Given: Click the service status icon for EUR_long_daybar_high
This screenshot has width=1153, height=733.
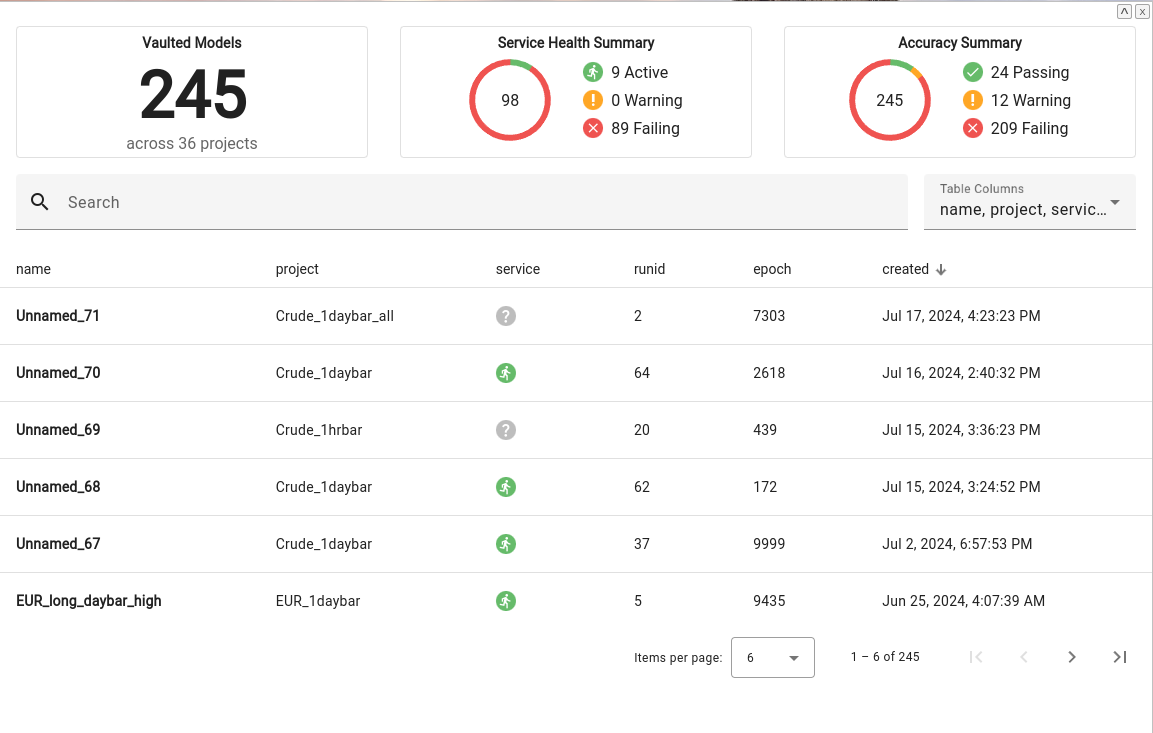Looking at the screenshot, I should click(506, 601).
